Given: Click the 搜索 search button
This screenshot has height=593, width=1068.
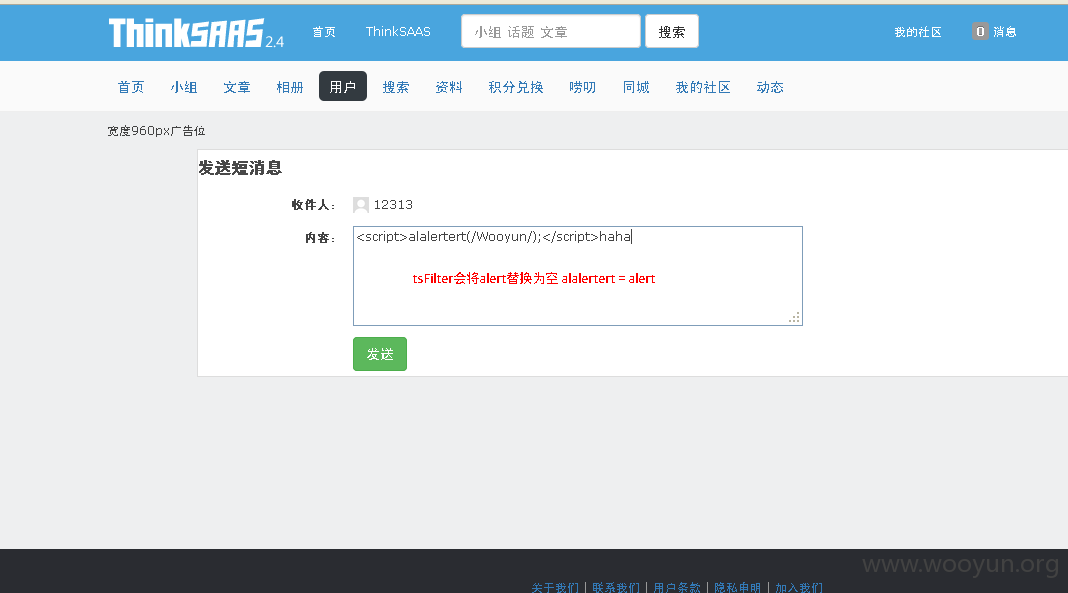Looking at the screenshot, I should pyautogui.click(x=672, y=31).
